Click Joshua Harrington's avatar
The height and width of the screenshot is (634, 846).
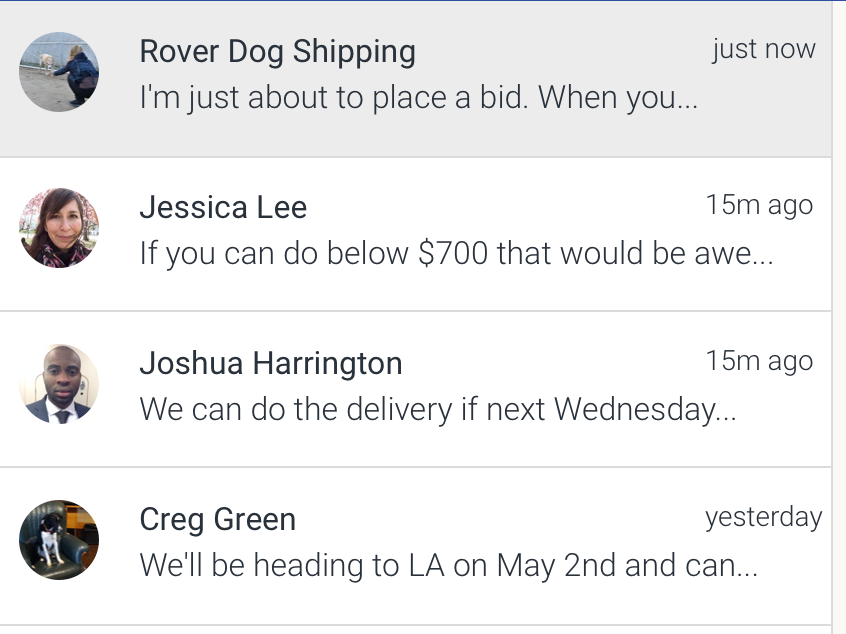click(59, 384)
